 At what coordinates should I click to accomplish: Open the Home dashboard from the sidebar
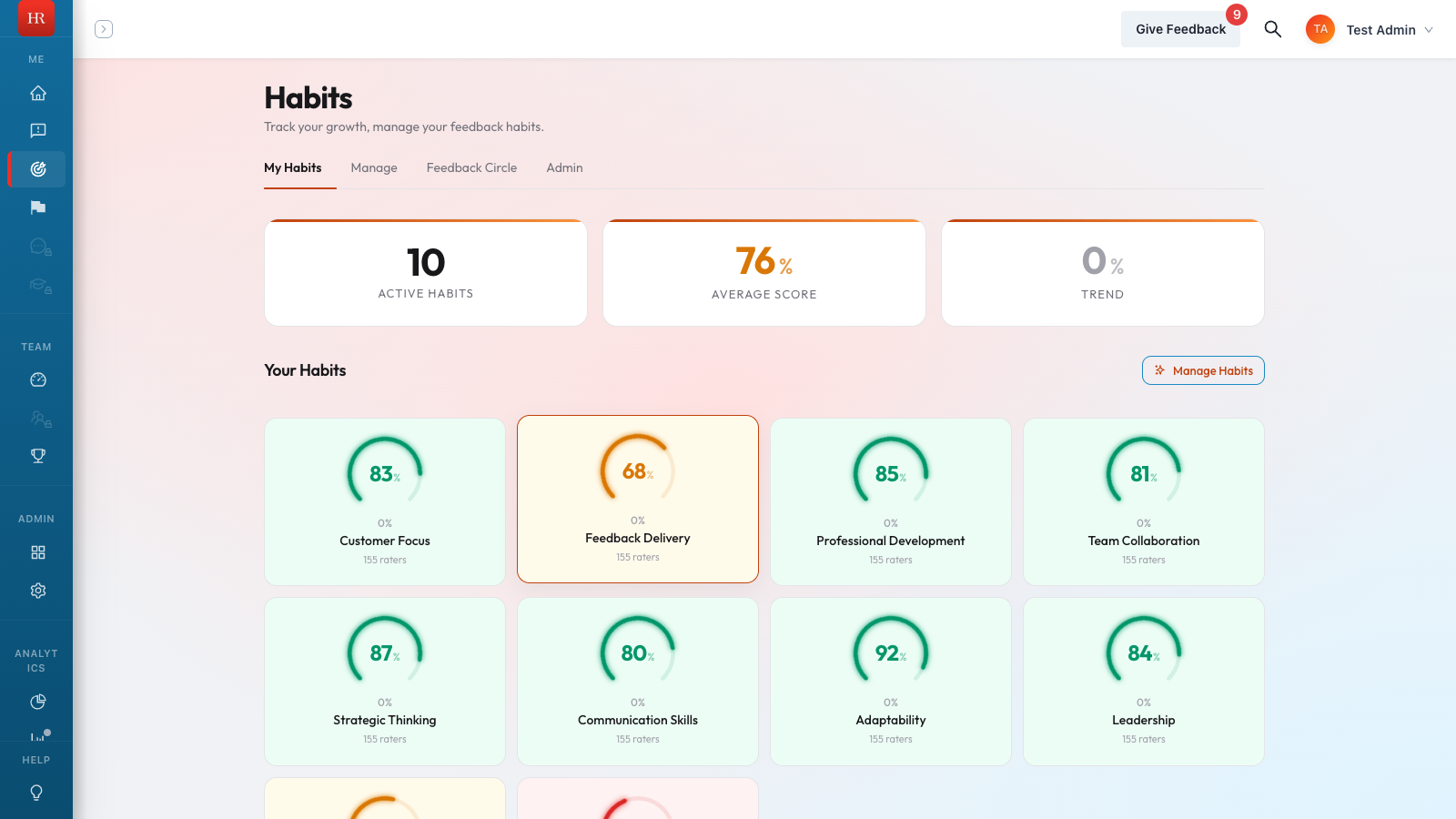[36, 93]
